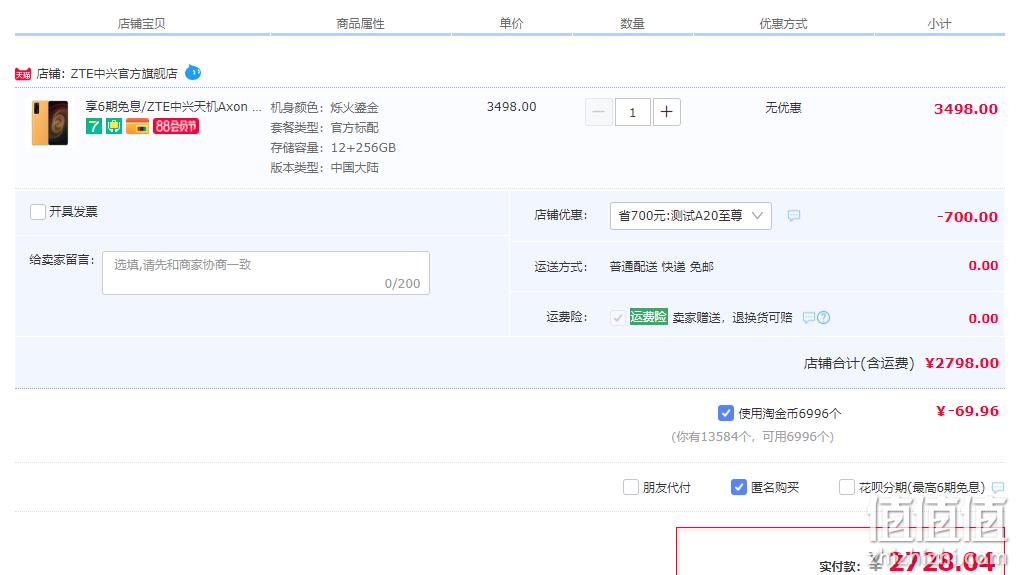The width and height of the screenshot is (1017, 575).
Task: Open the blue Wangwang chat icon
Action: click(193, 73)
